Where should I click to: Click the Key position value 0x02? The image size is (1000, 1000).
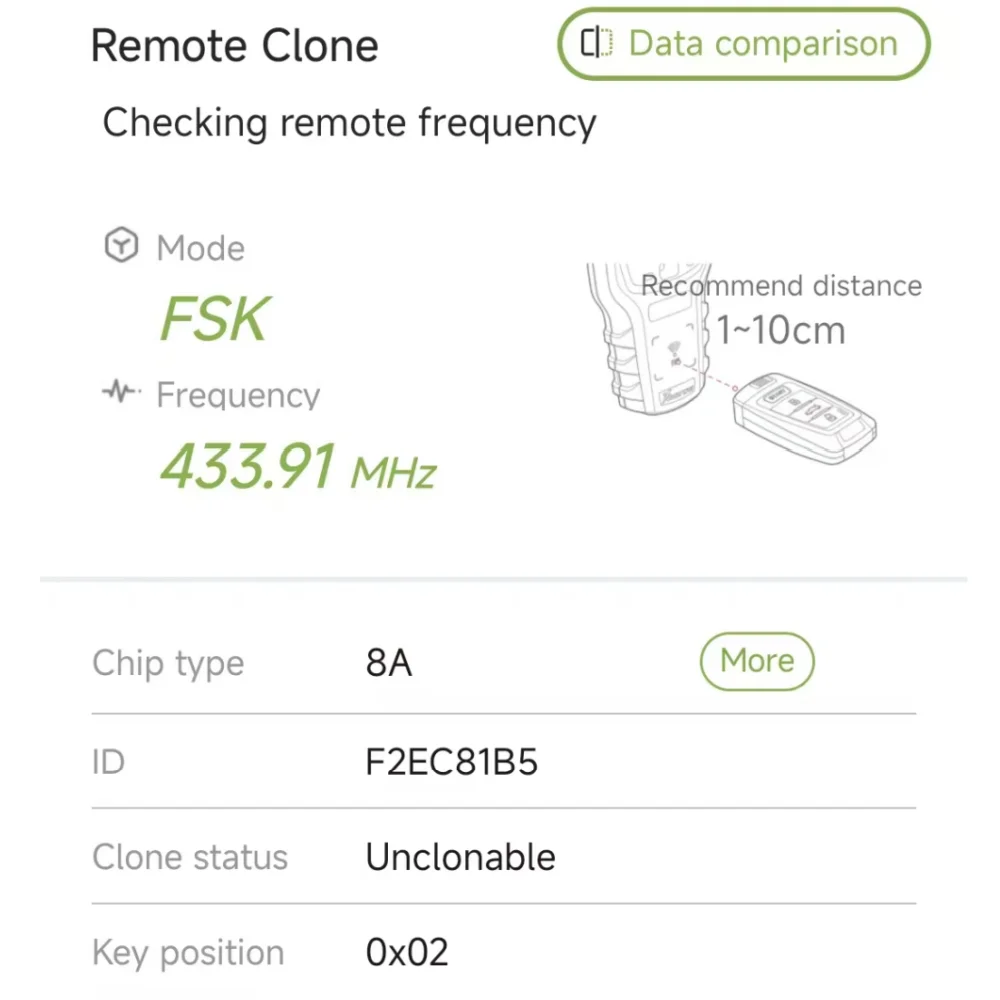pyautogui.click(x=407, y=952)
